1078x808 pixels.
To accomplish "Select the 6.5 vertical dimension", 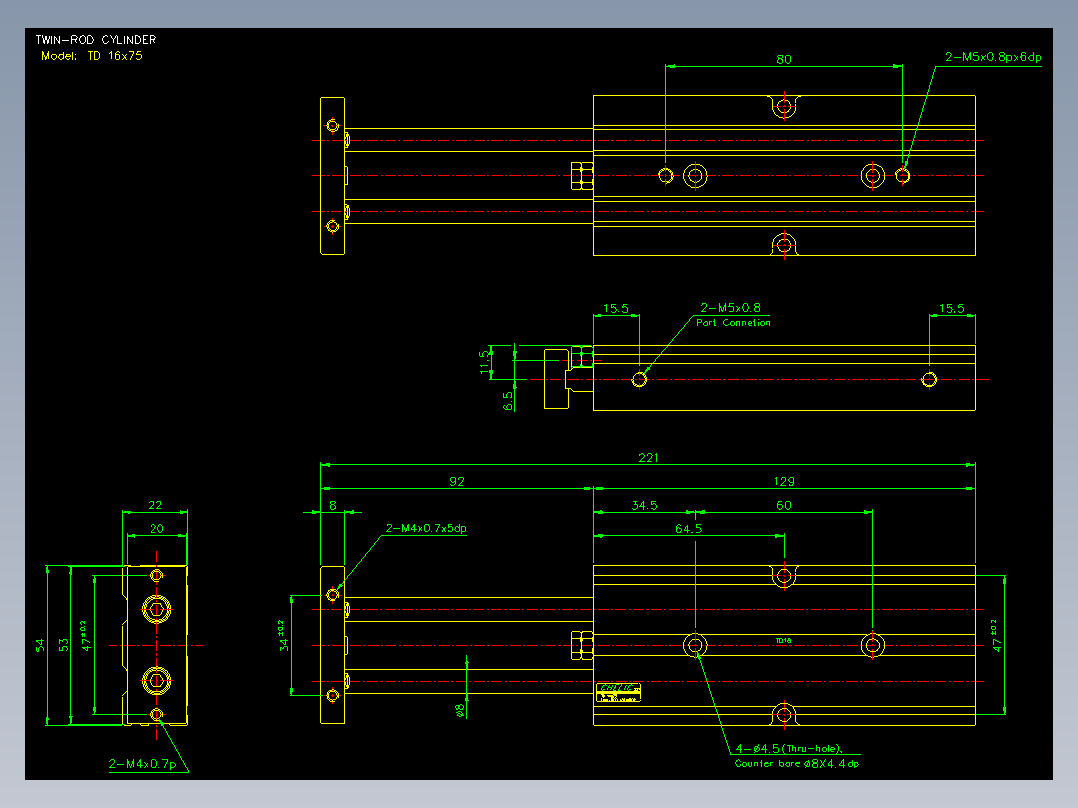I will pyautogui.click(x=508, y=401).
